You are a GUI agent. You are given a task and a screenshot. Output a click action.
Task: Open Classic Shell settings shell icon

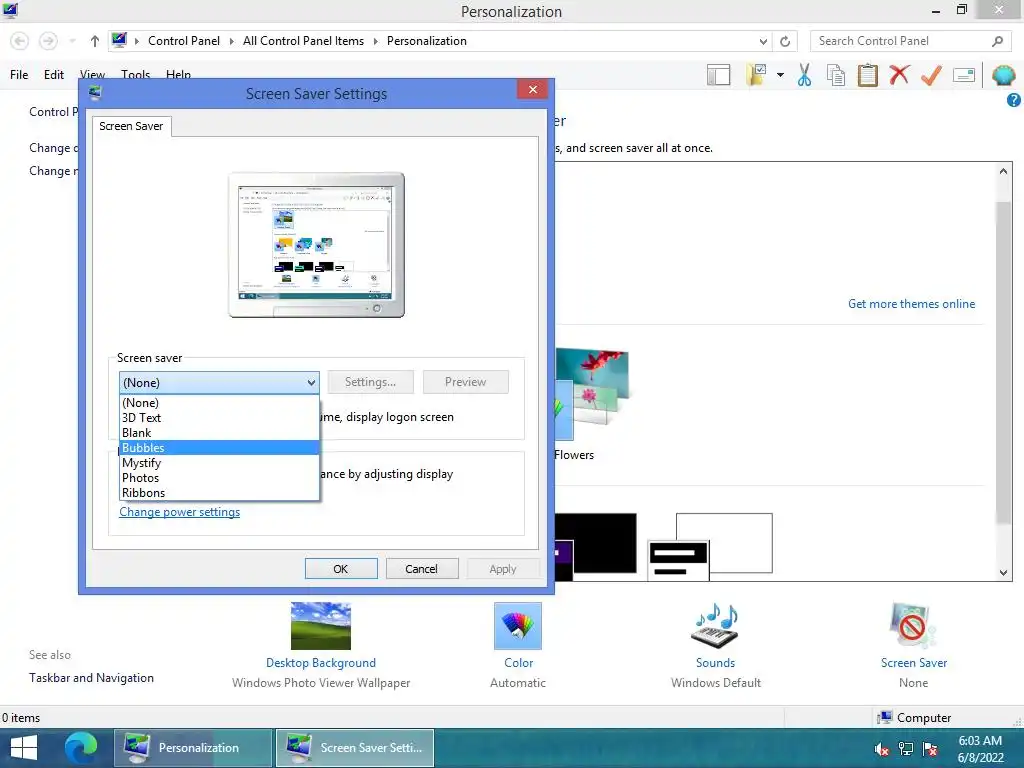pos(1004,75)
